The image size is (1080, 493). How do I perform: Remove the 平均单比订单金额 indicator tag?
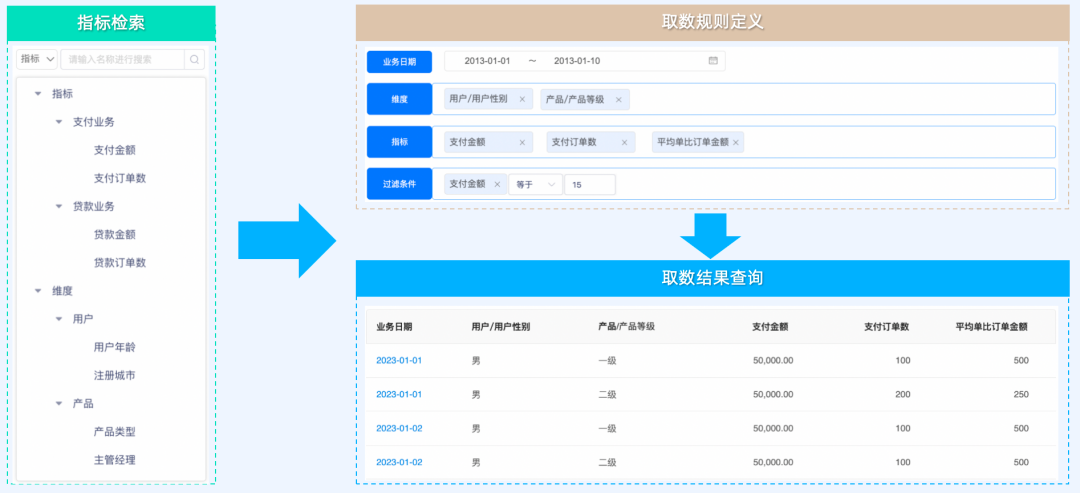point(736,143)
